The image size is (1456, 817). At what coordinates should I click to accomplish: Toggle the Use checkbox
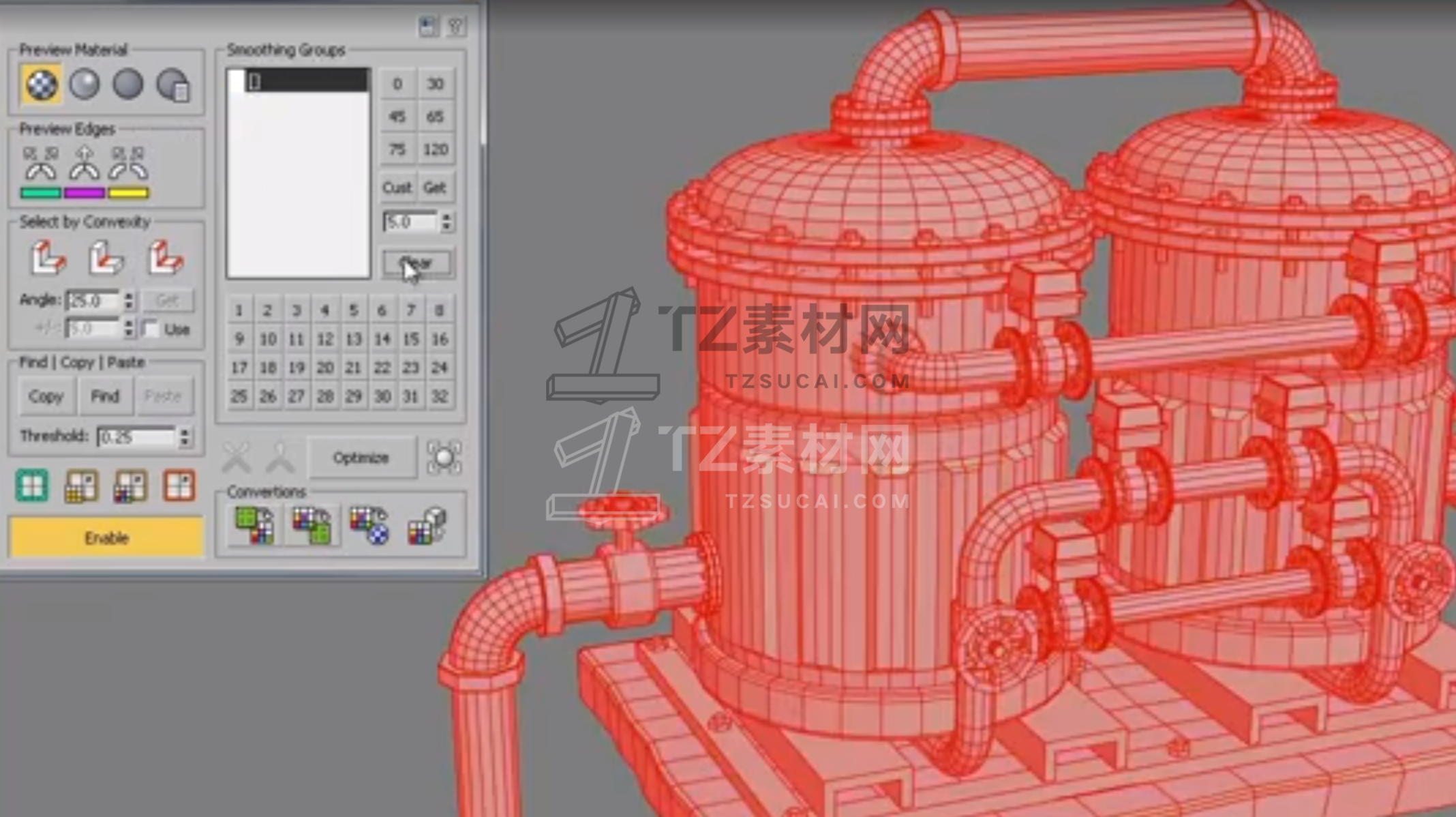(151, 329)
